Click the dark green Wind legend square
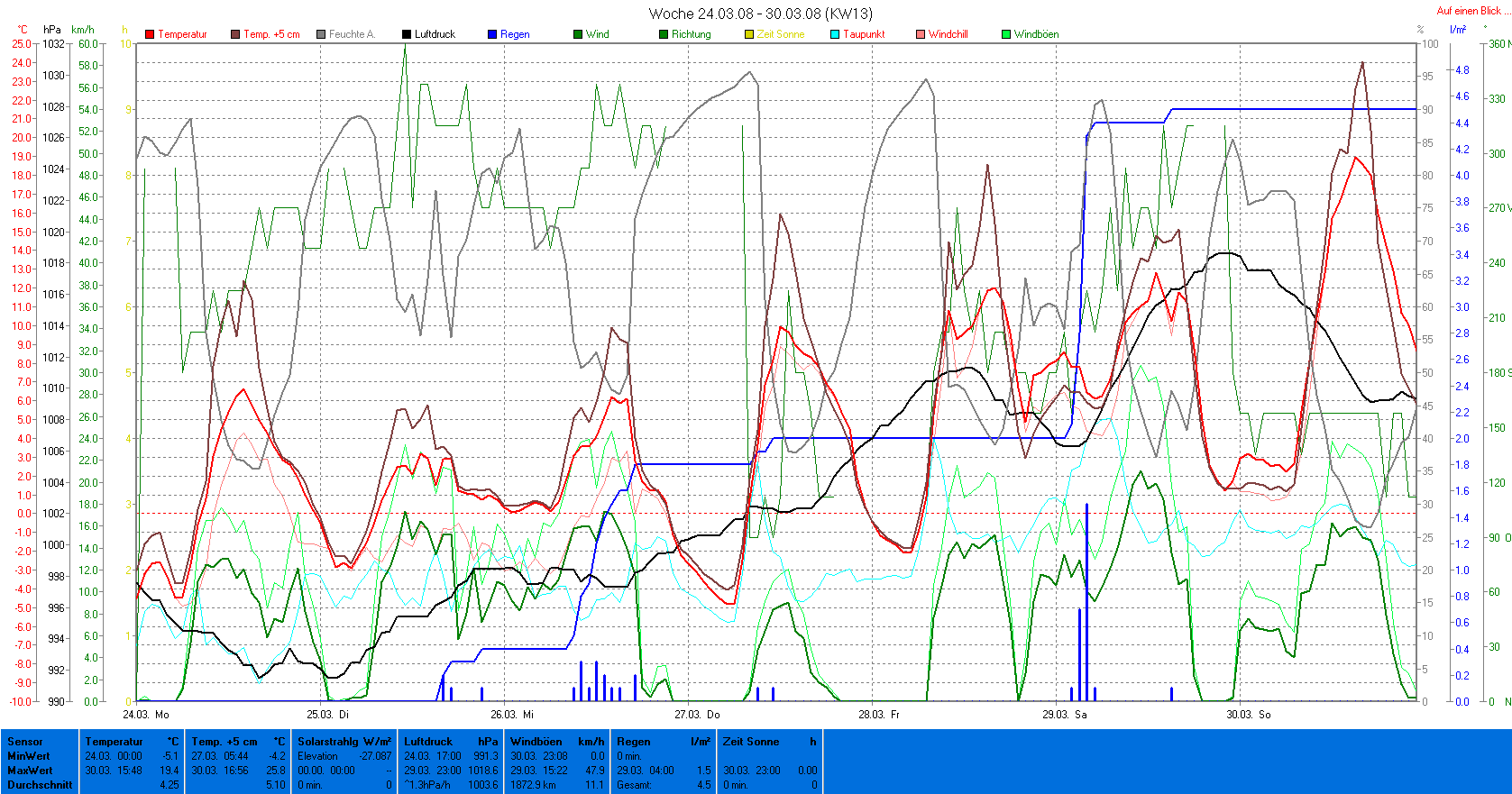 pyautogui.click(x=578, y=34)
